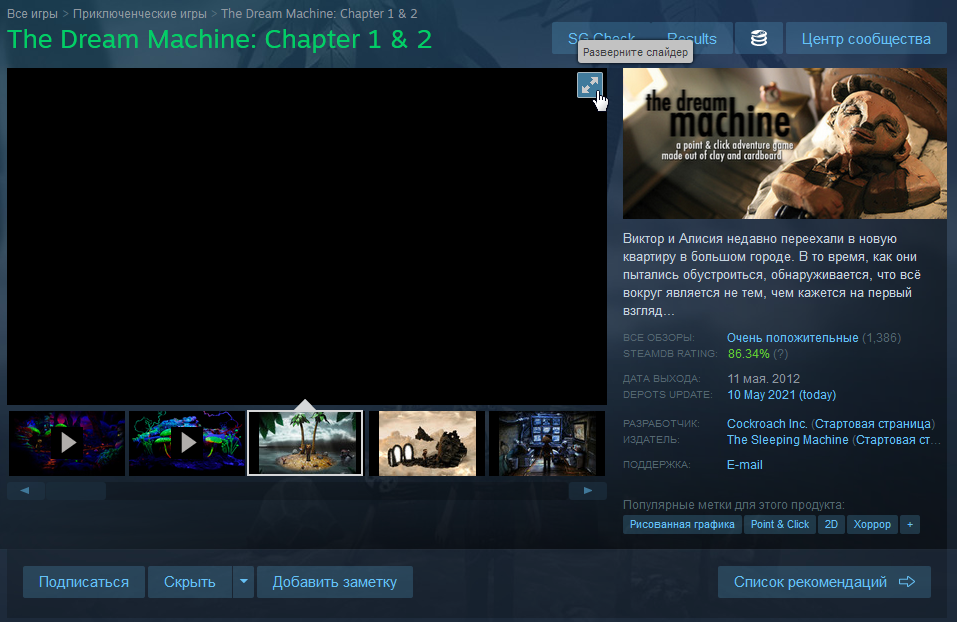Click the plus button to add tags
Viewport: 957px width, 622px height.
[x=910, y=524]
